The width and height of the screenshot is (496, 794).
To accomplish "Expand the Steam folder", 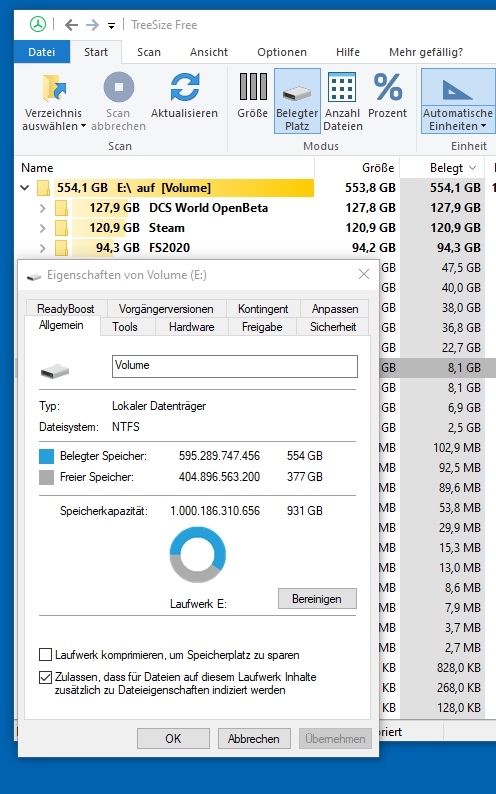I will [43, 228].
